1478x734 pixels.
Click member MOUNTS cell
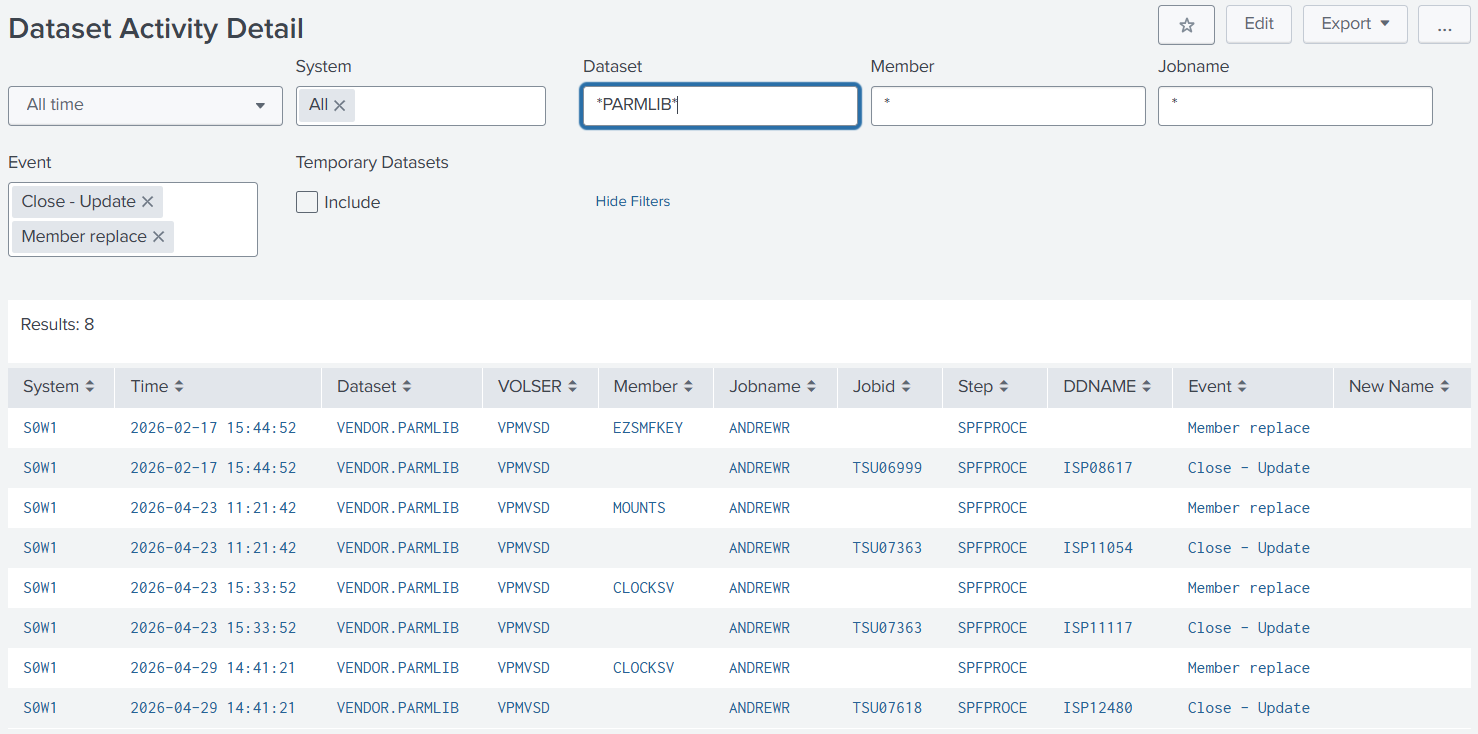(x=639, y=508)
